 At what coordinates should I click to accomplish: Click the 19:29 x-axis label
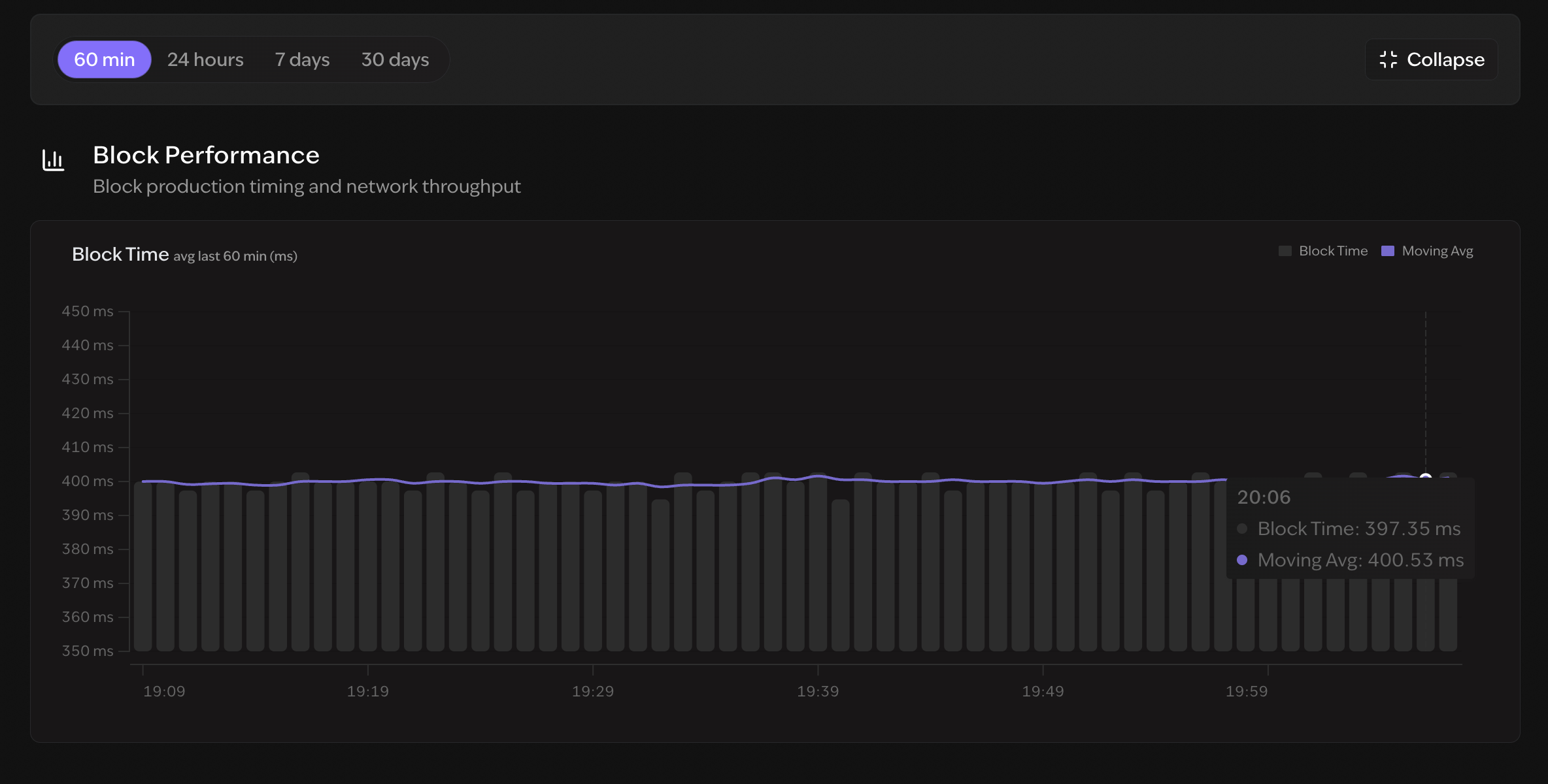click(593, 691)
